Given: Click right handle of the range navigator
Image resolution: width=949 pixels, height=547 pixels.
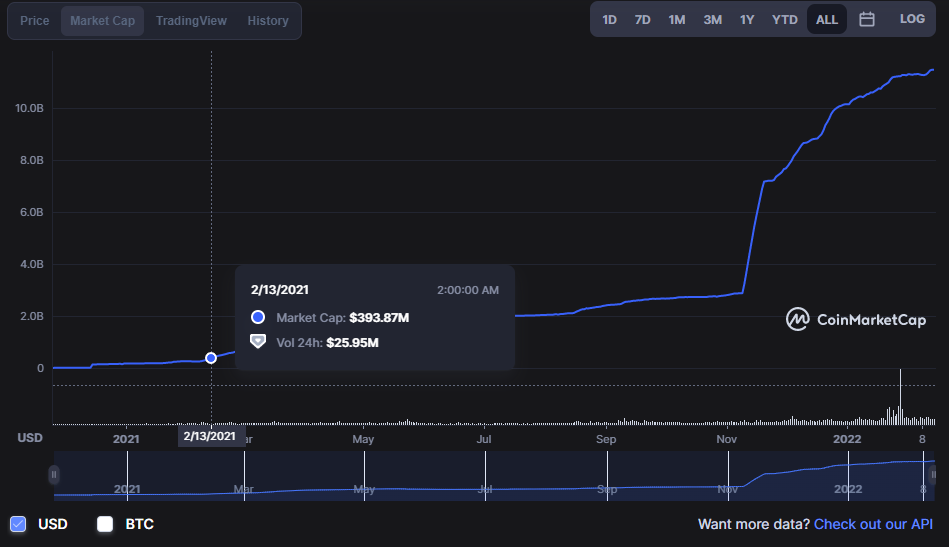Looking at the screenshot, I should [x=932, y=474].
